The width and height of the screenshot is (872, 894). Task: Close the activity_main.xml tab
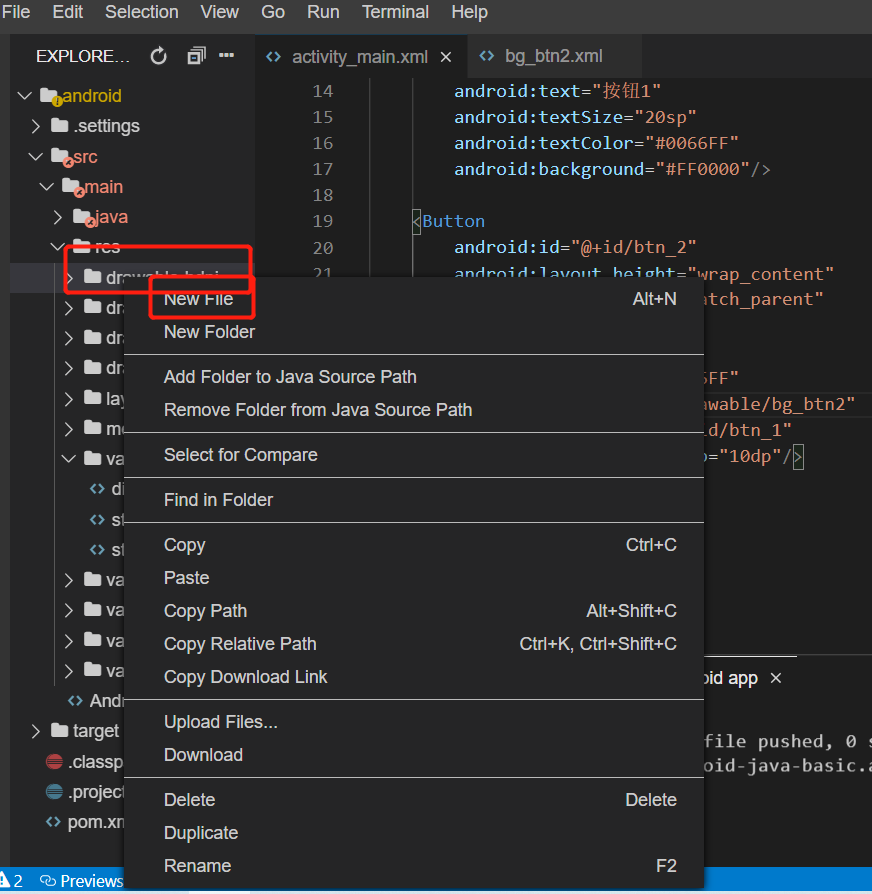(446, 57)
